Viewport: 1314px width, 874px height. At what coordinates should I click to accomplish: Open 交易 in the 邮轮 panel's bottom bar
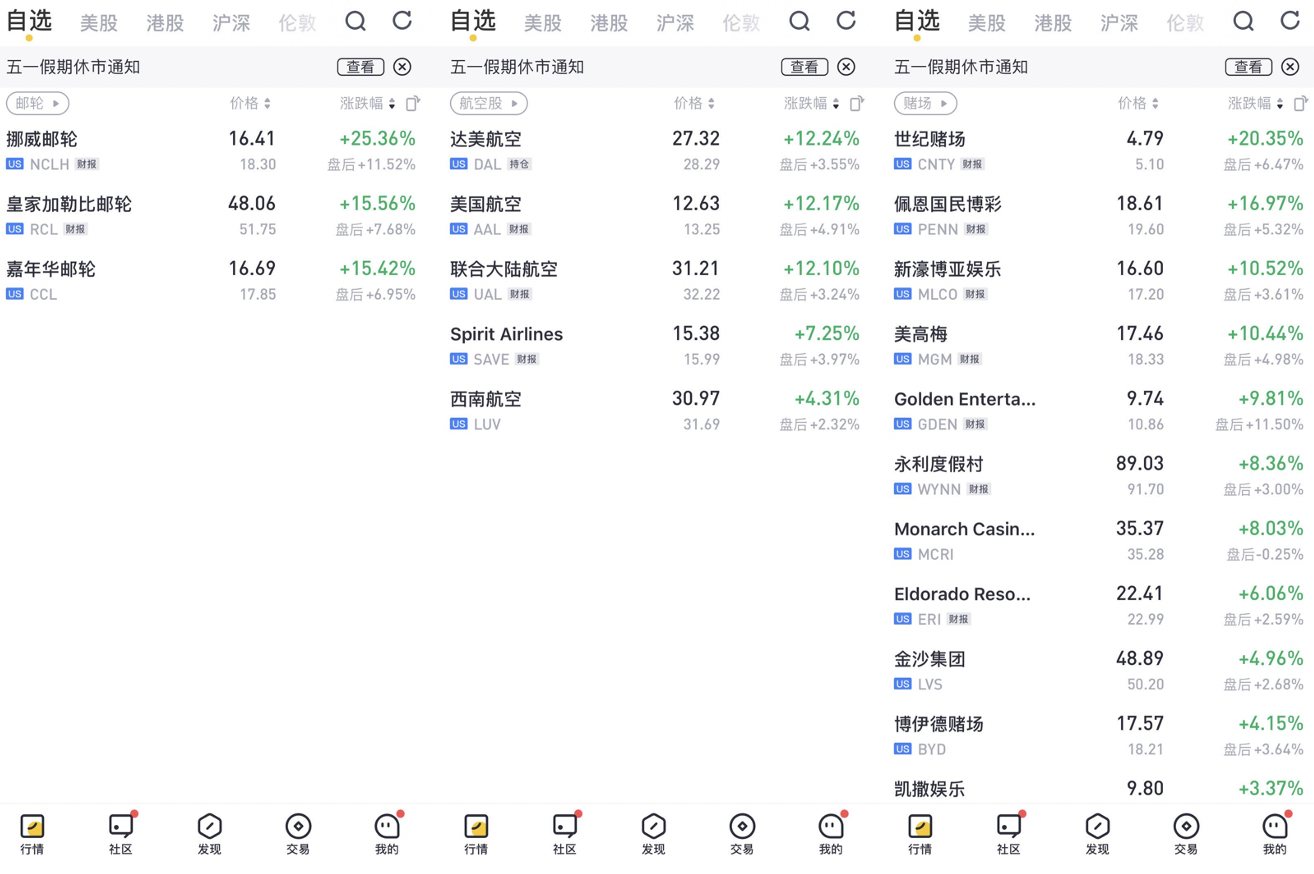point(298,835)
